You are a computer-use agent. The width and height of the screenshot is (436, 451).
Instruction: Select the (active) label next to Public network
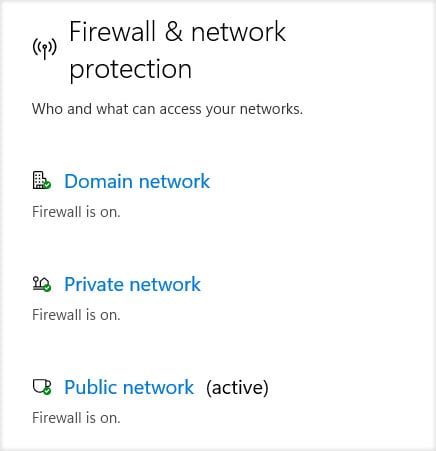pos(237,388)
